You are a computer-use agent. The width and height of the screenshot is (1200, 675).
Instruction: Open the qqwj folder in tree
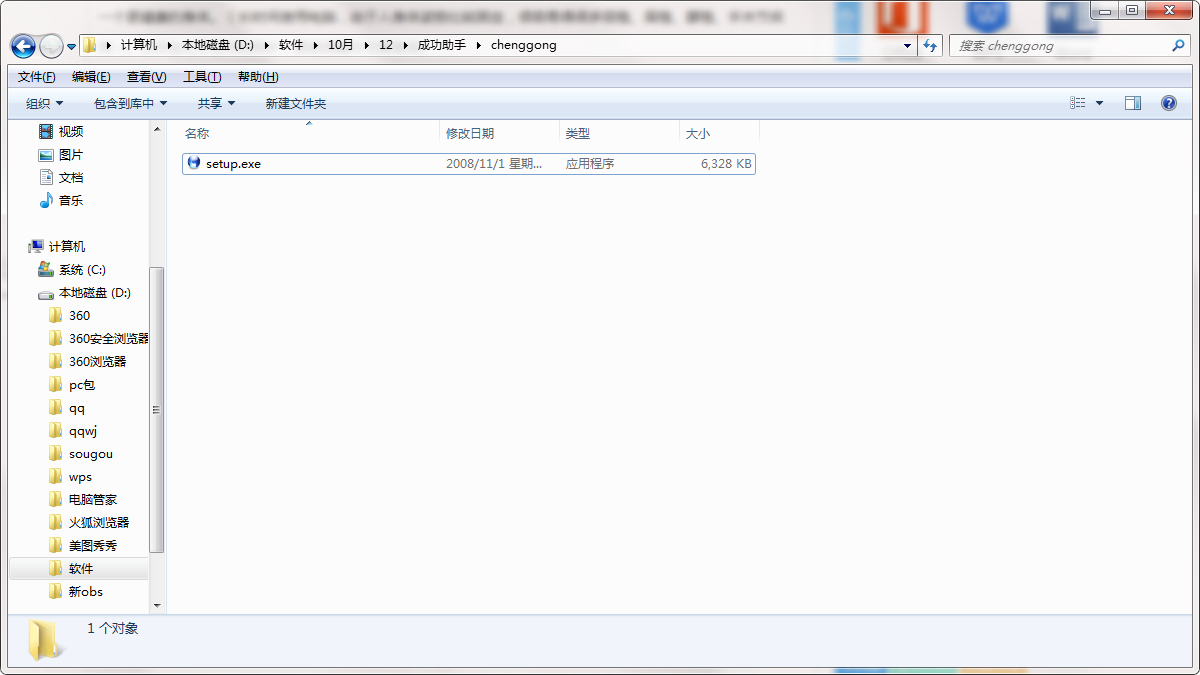(83, 430)
